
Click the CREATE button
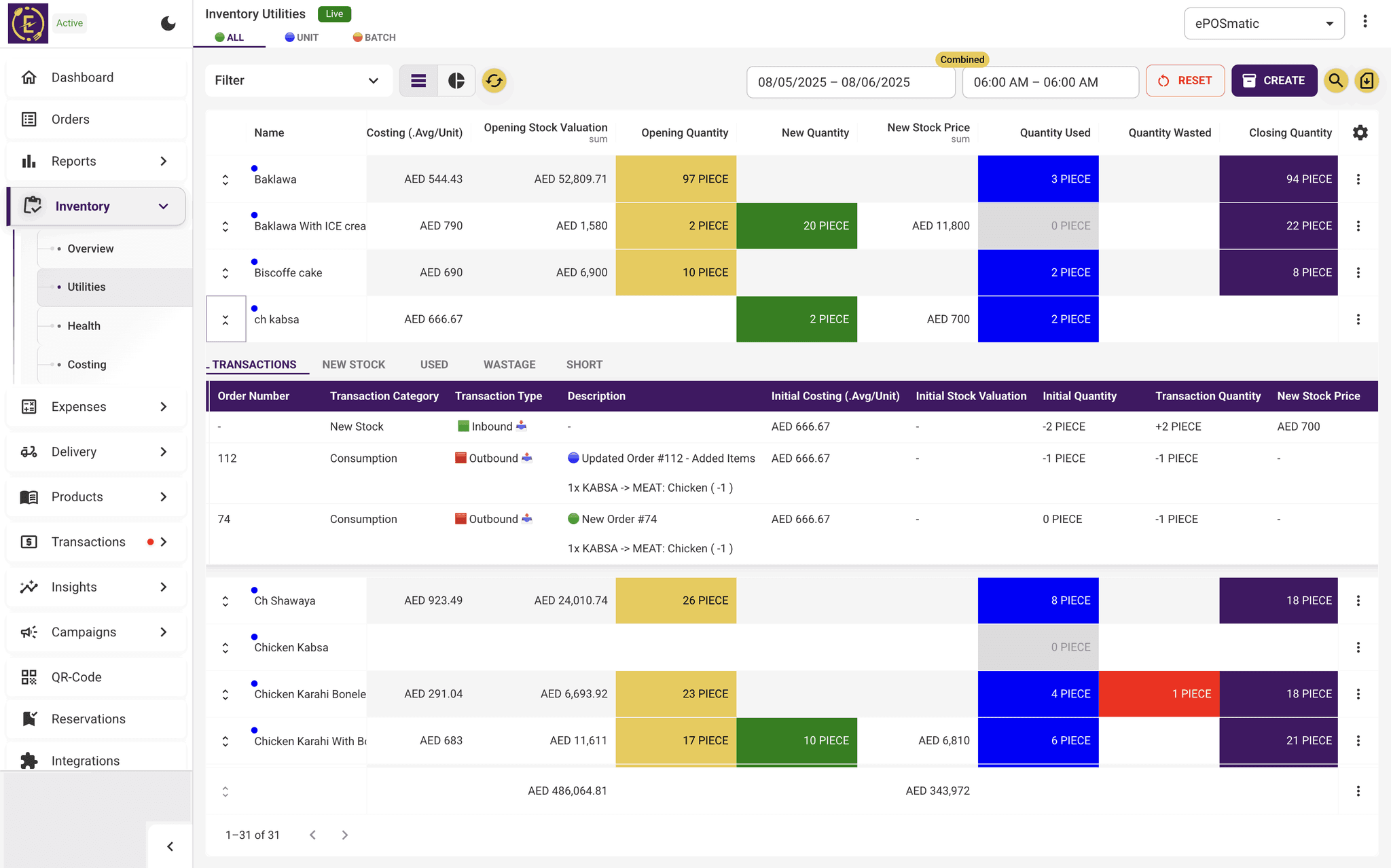pyautogui.click(x=1273, y=81)
